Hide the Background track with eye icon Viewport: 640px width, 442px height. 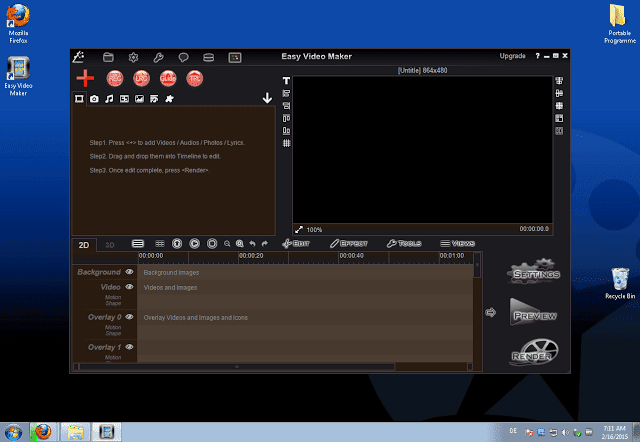[129, 272]
